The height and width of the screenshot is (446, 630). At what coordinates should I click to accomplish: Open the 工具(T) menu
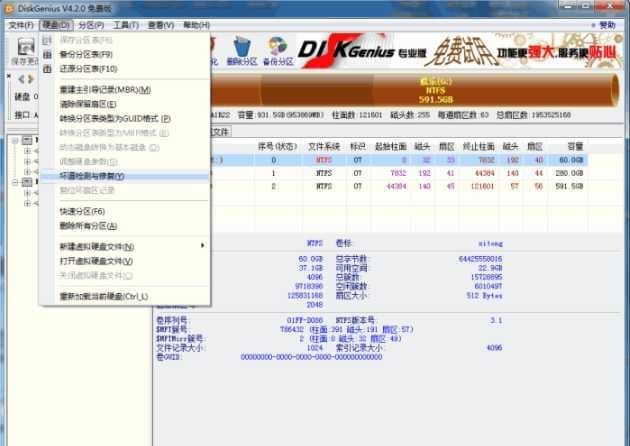point(126,25)
